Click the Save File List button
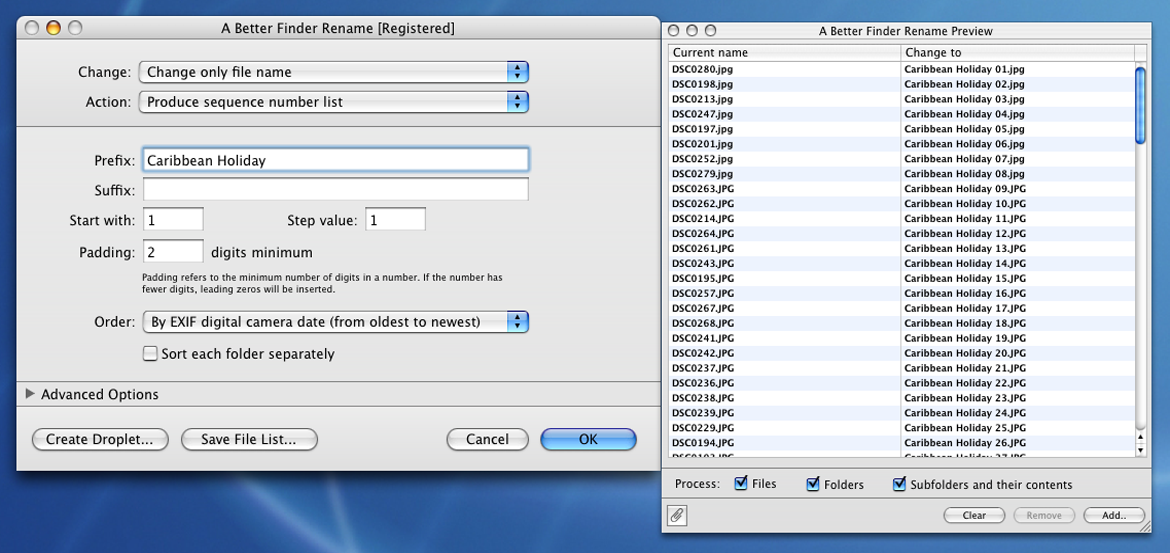 click(x=249, y=440)
